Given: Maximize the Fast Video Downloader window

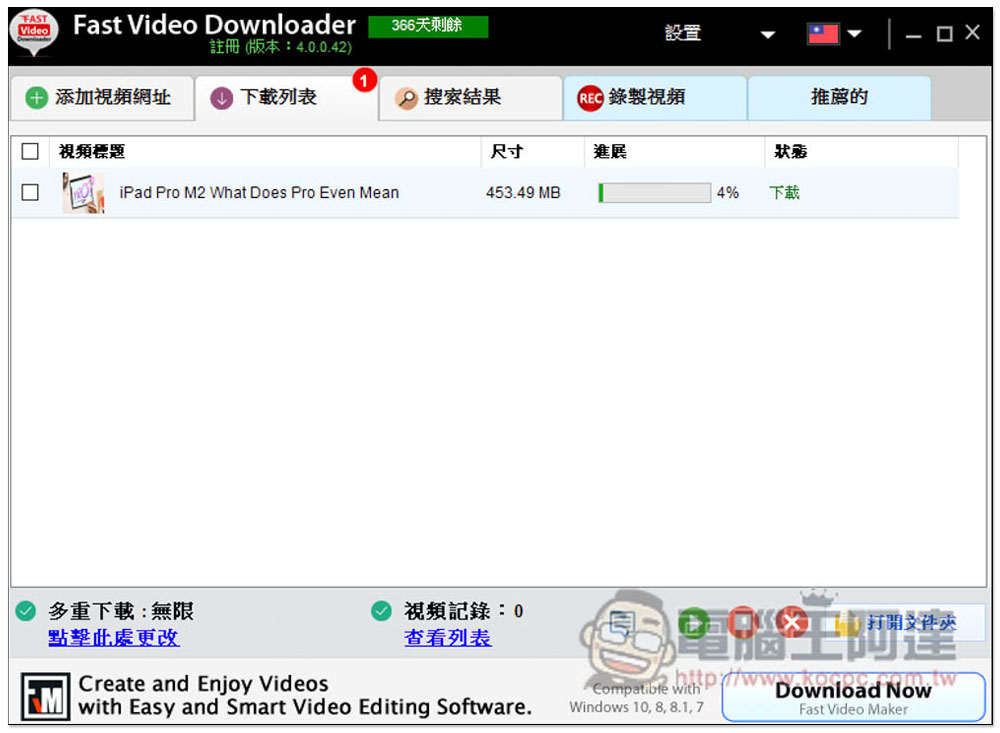Looking at the screenshot, I should pos(944,34).
